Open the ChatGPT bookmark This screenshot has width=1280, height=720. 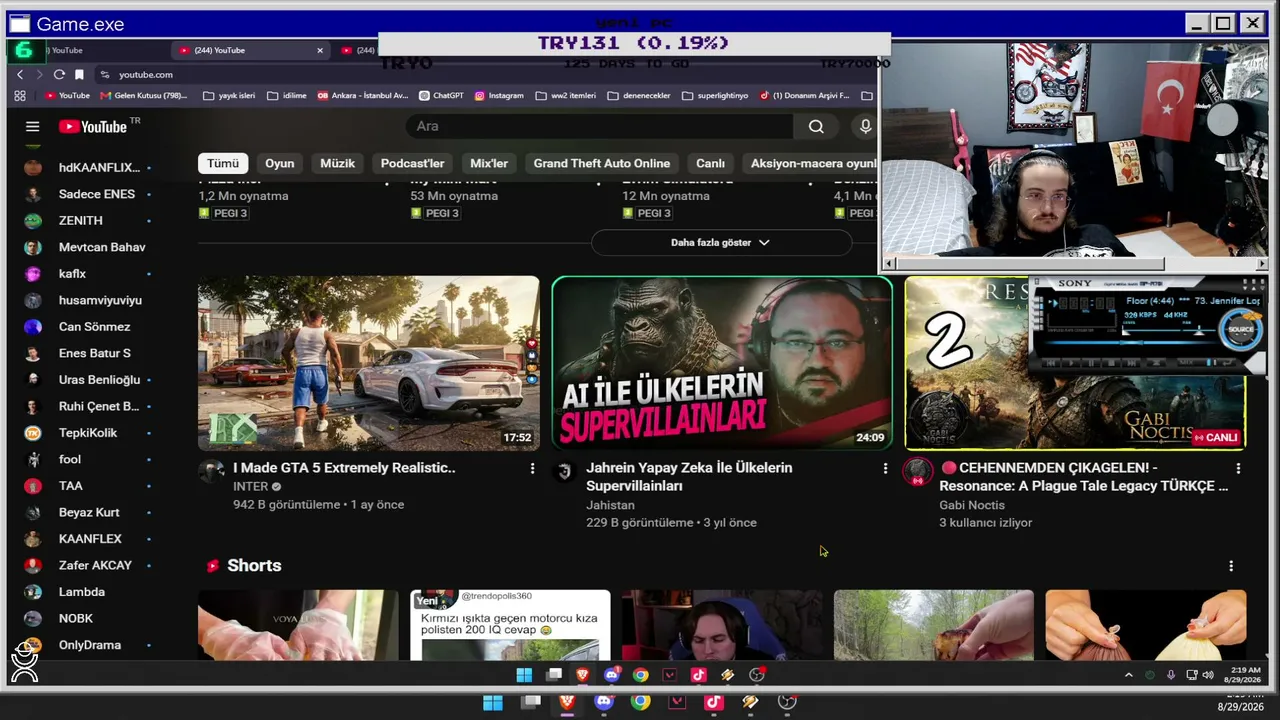click(x=441, y=96)
